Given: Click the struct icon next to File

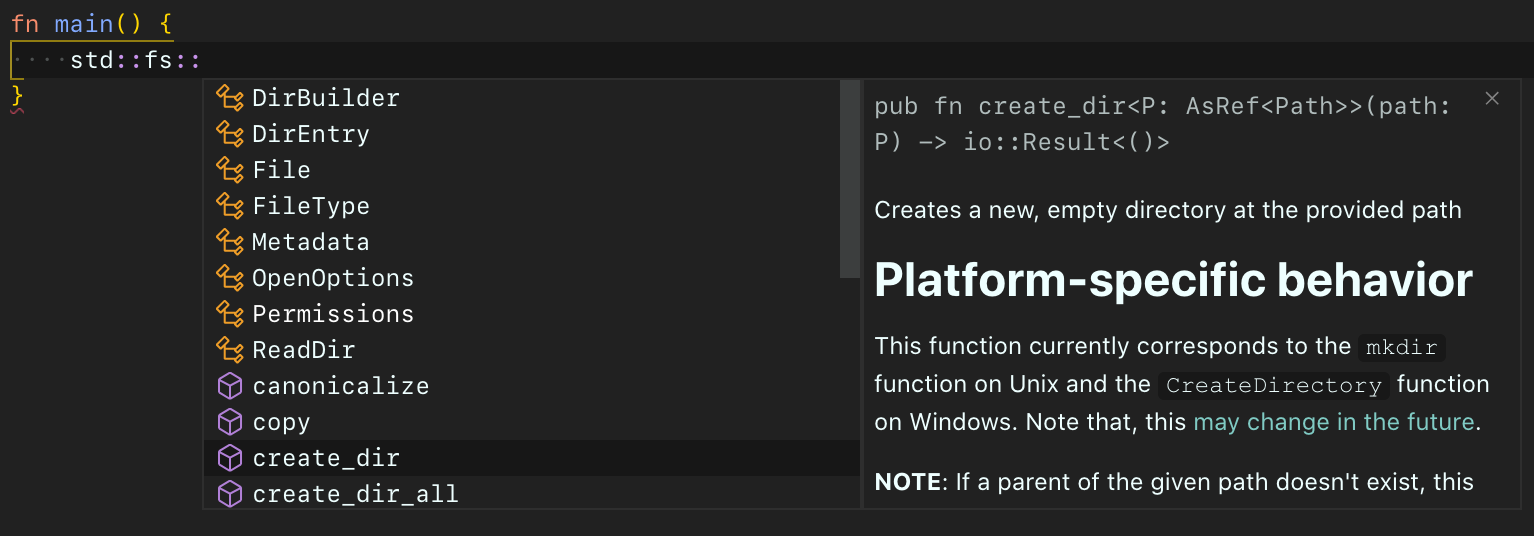Looking at the screenshot, I should point(230,170).
